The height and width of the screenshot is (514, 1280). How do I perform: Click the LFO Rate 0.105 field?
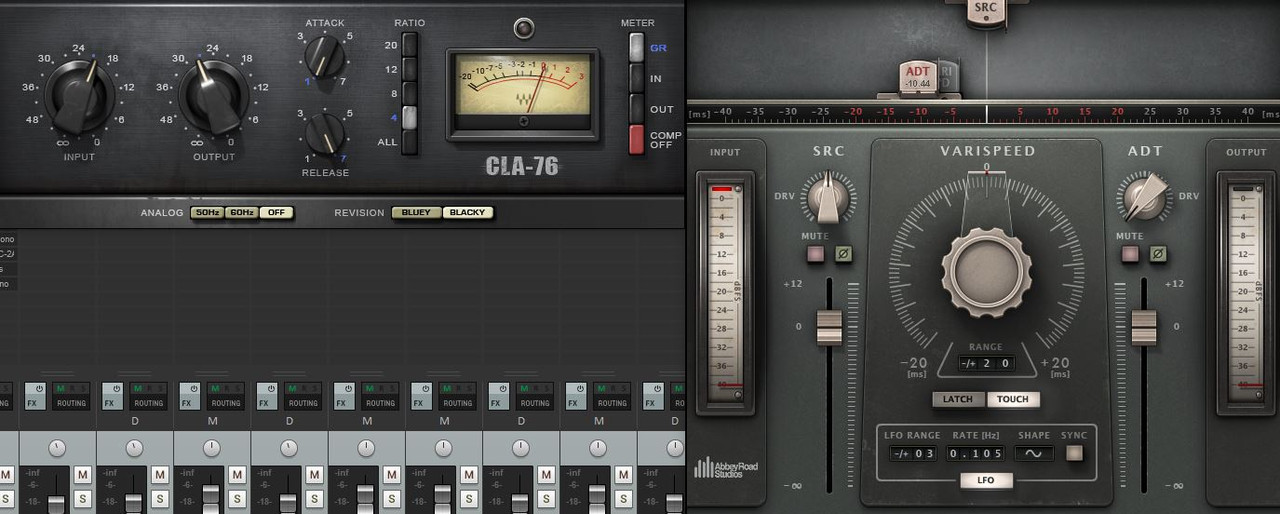[976, 453]
